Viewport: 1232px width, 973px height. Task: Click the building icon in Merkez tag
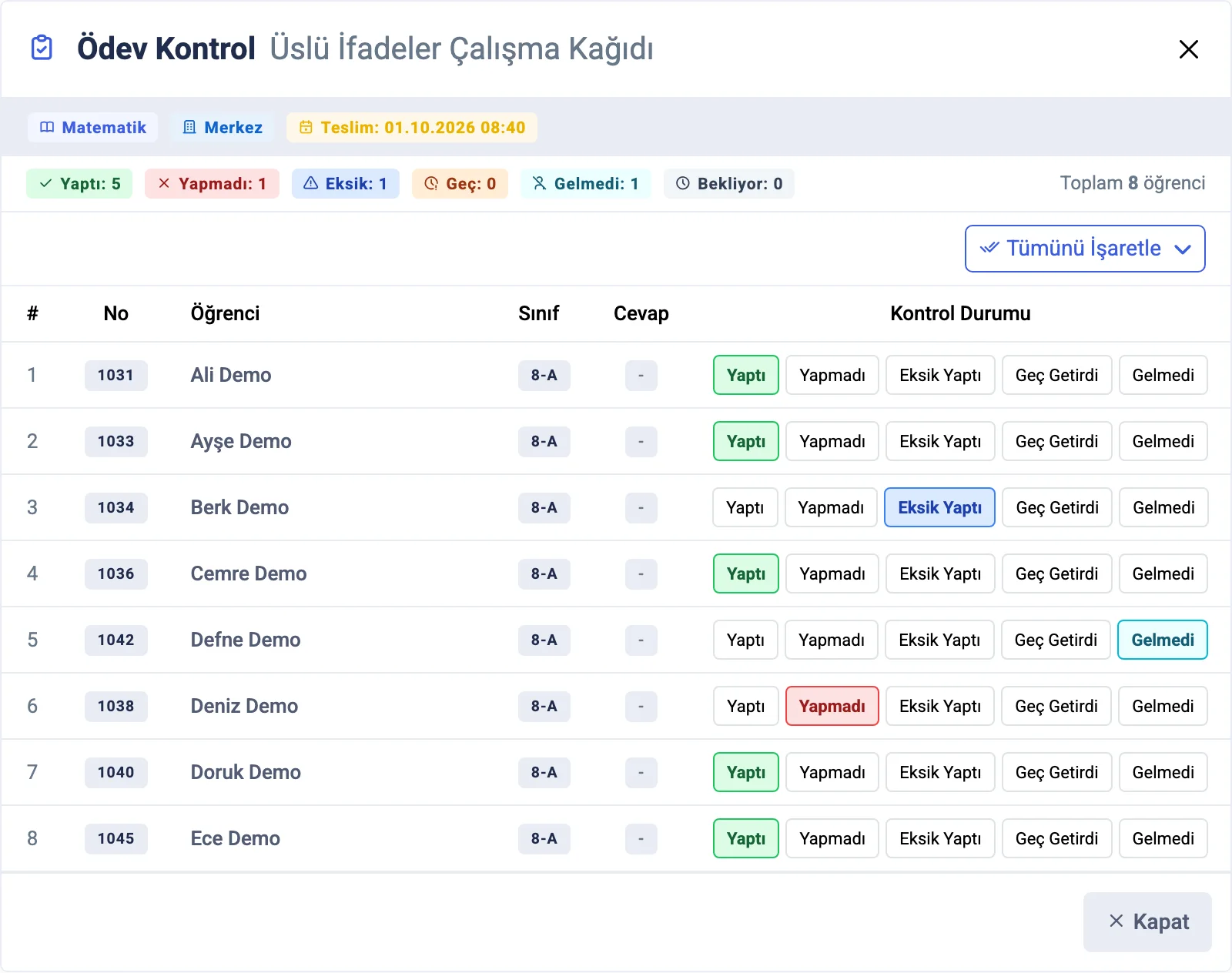[x=189, y=128]
